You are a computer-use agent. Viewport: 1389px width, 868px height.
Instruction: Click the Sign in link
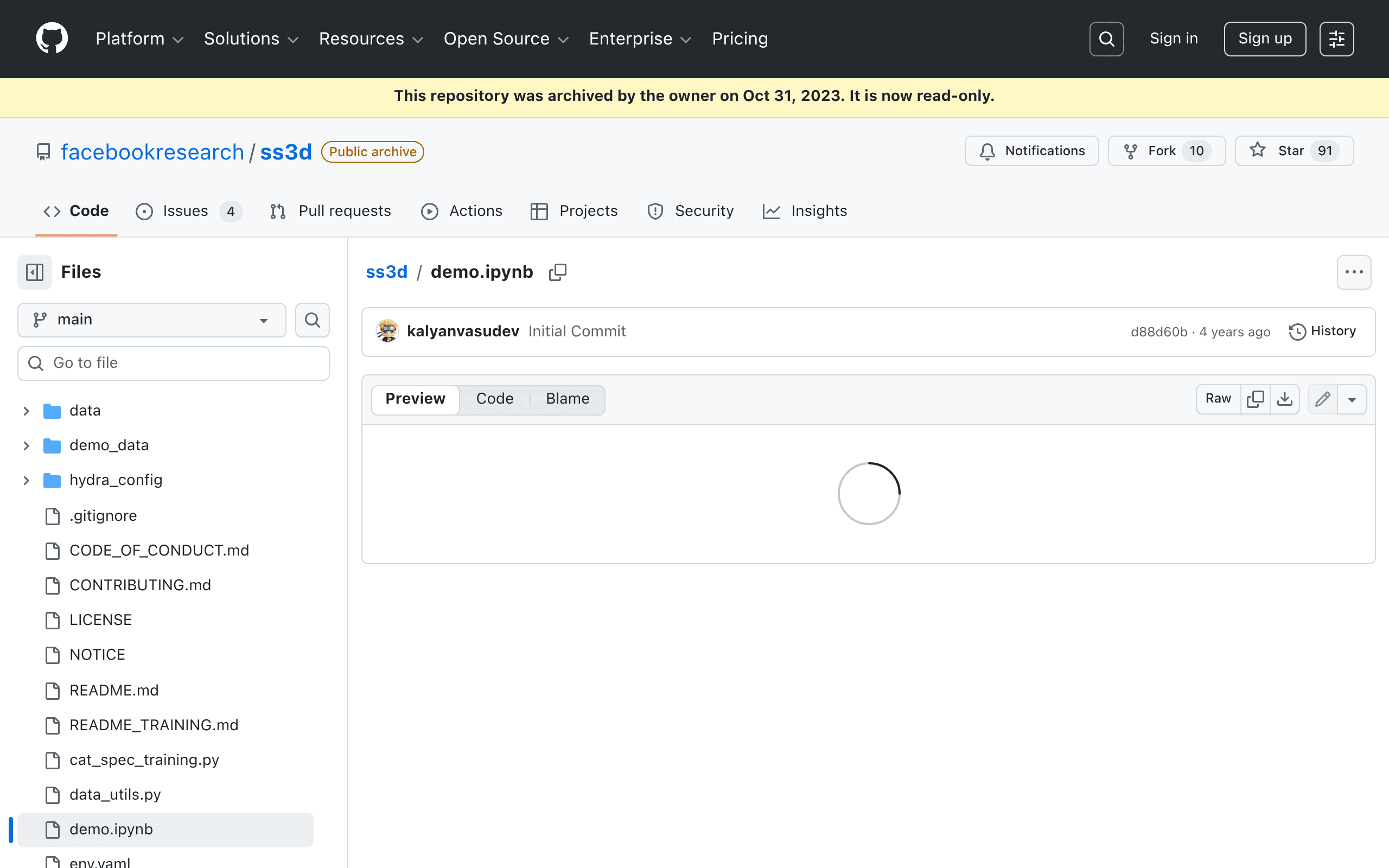(x=1174, y=39)
